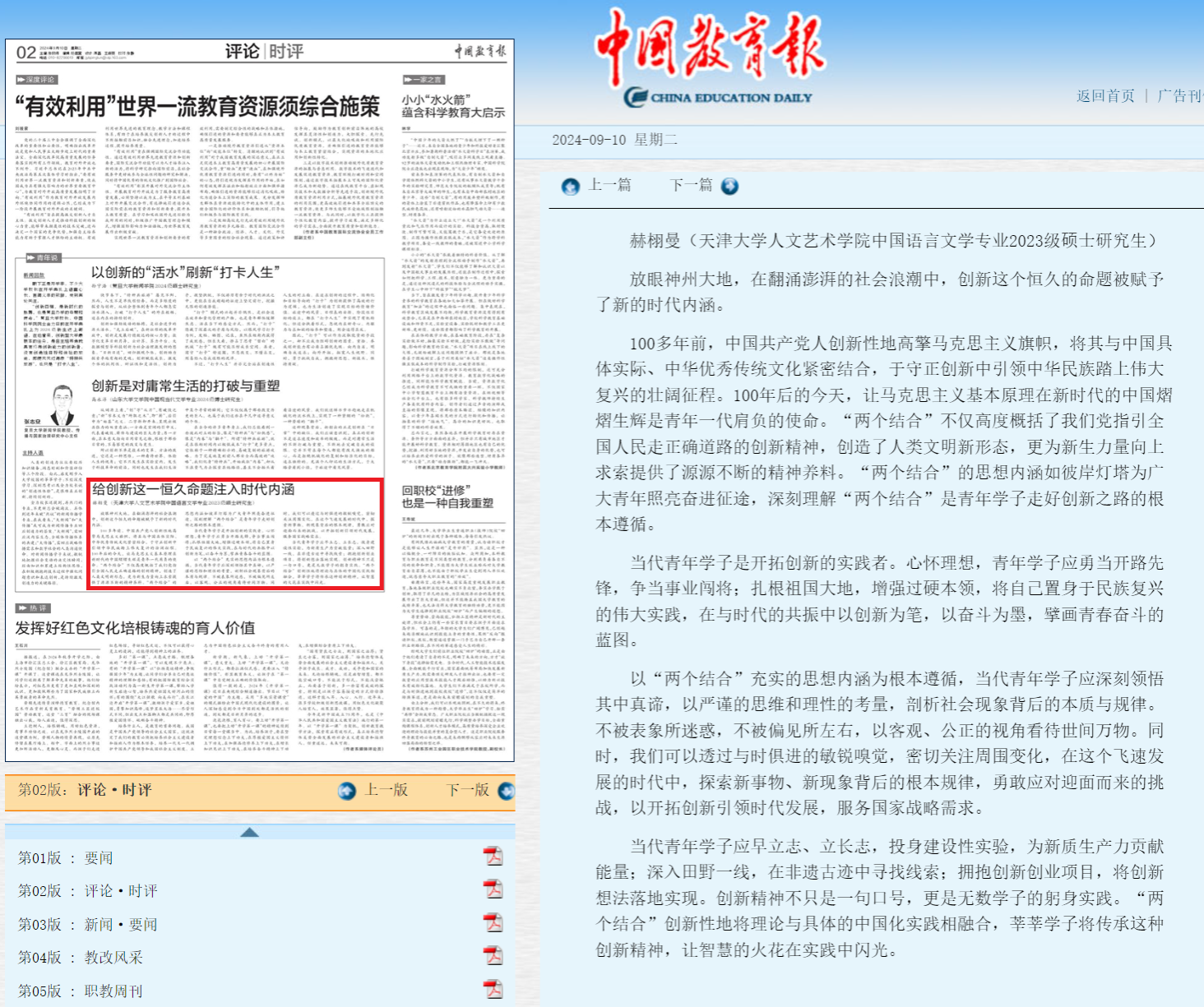
Task: Open the PDF version of 第01版 要闻
Action: click(493, 857)
